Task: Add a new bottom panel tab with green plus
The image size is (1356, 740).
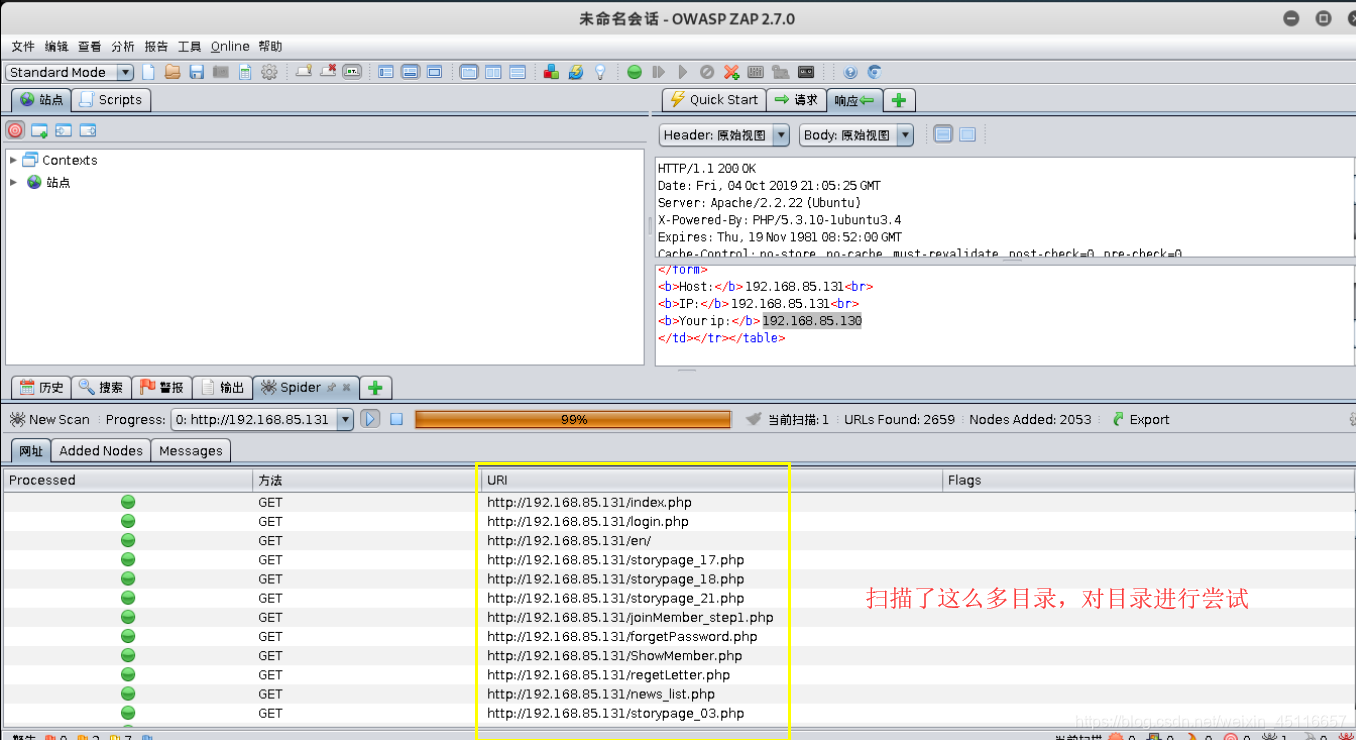Action: [x=376, y=387]
